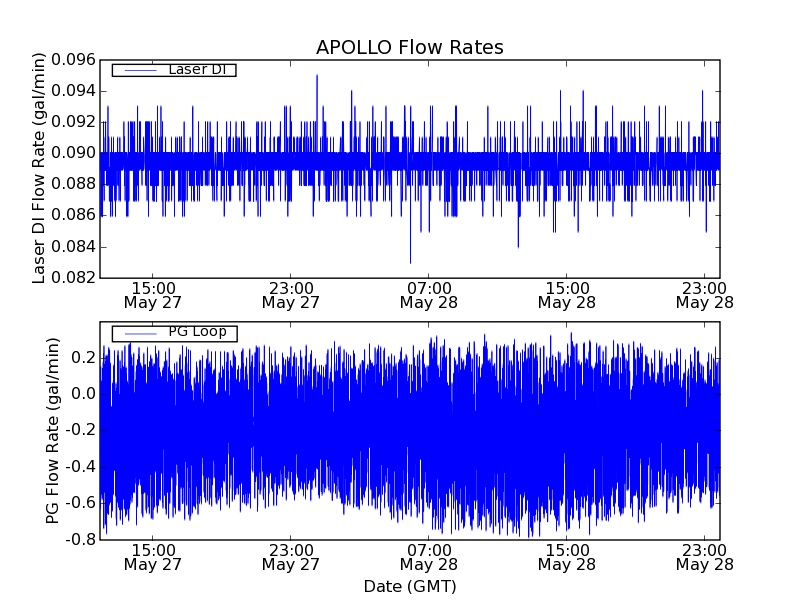Click the "APOLLO Flow Rates" chart title
Screen dimensions: 800x600
[x=409, y=48]
